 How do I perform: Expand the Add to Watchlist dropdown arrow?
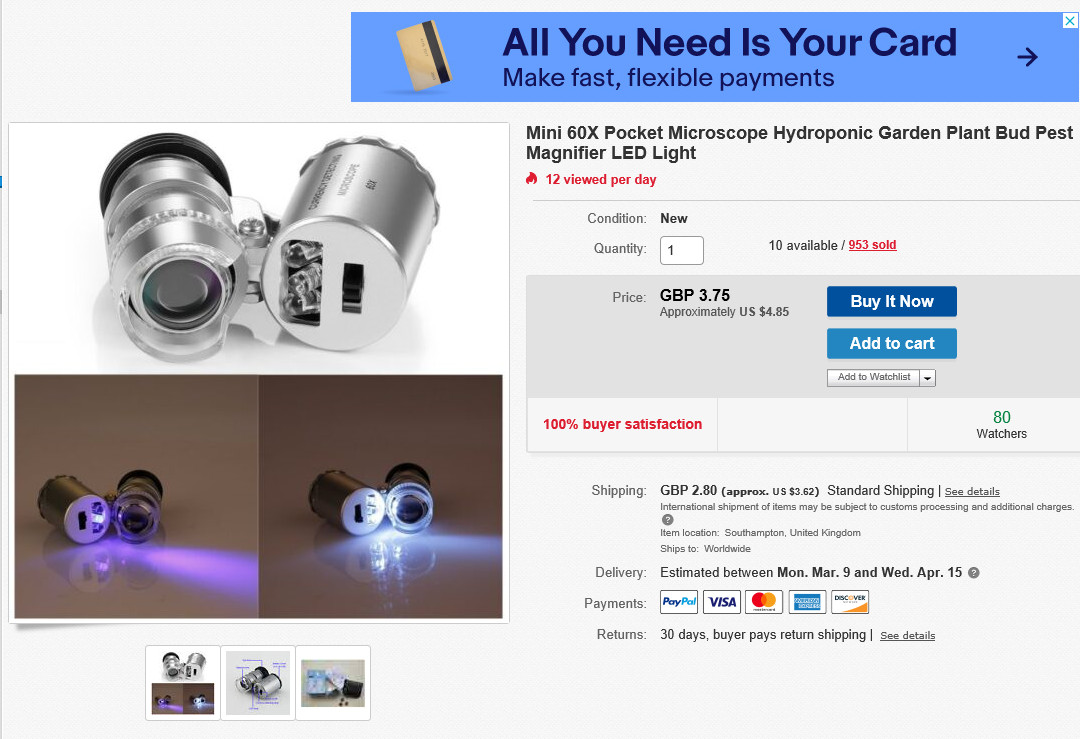928,378
